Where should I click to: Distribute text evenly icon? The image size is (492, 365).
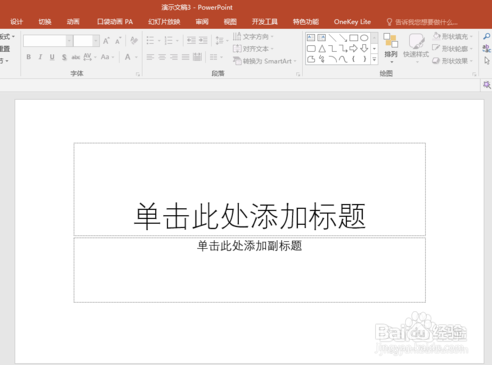[x=197, y=57]
